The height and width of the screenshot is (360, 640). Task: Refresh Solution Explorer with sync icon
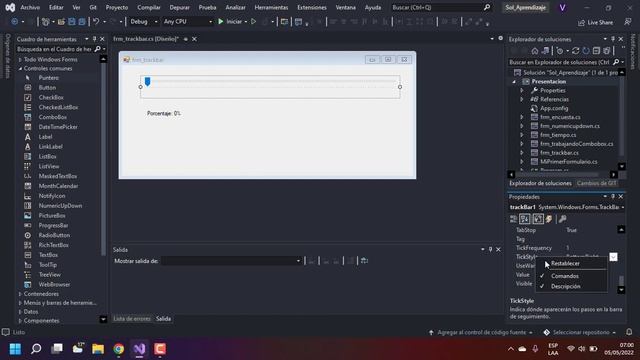click(576, 51)
